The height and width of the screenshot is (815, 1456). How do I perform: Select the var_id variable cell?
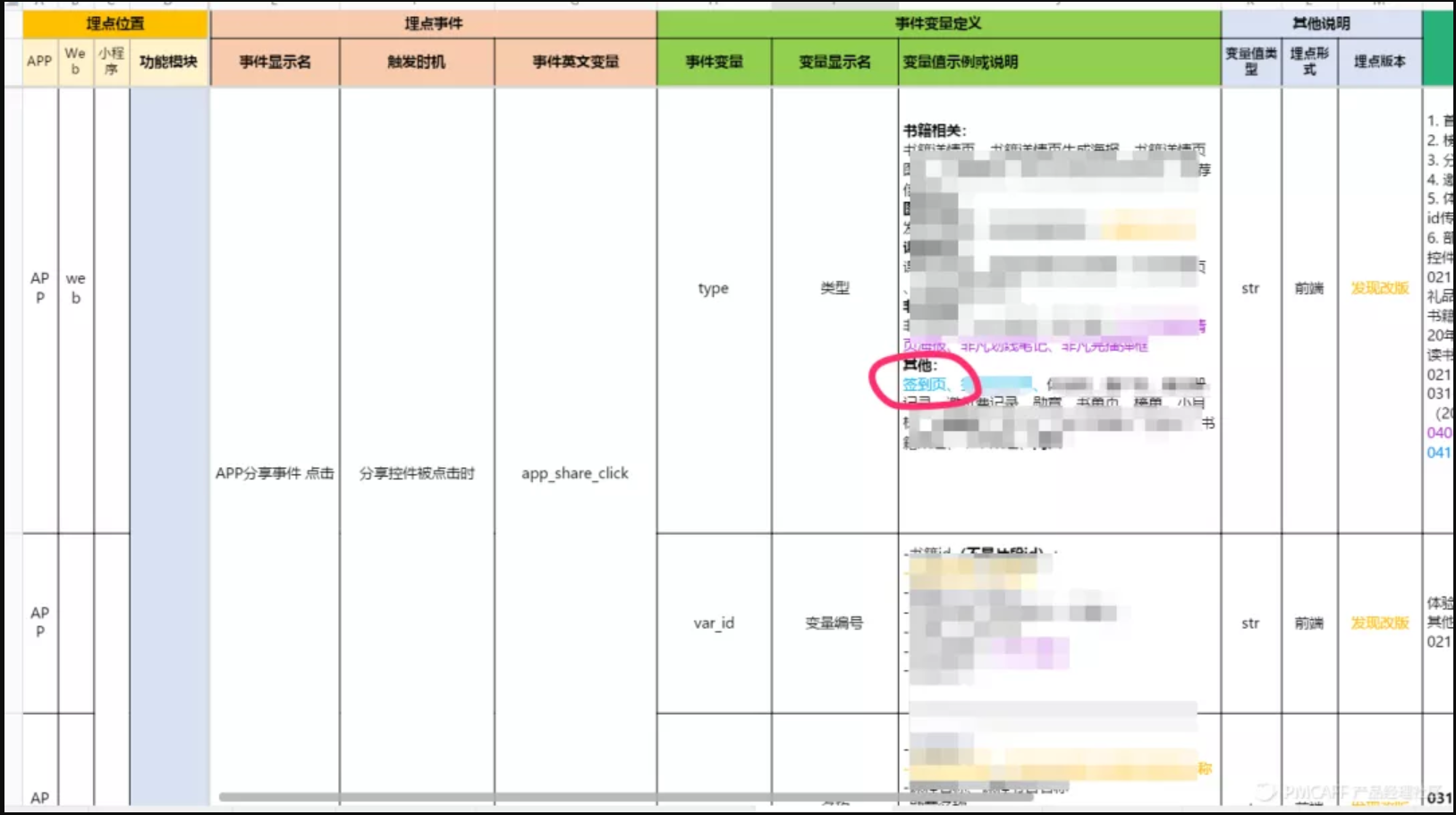pyautogui.click(x=714, y=623)
